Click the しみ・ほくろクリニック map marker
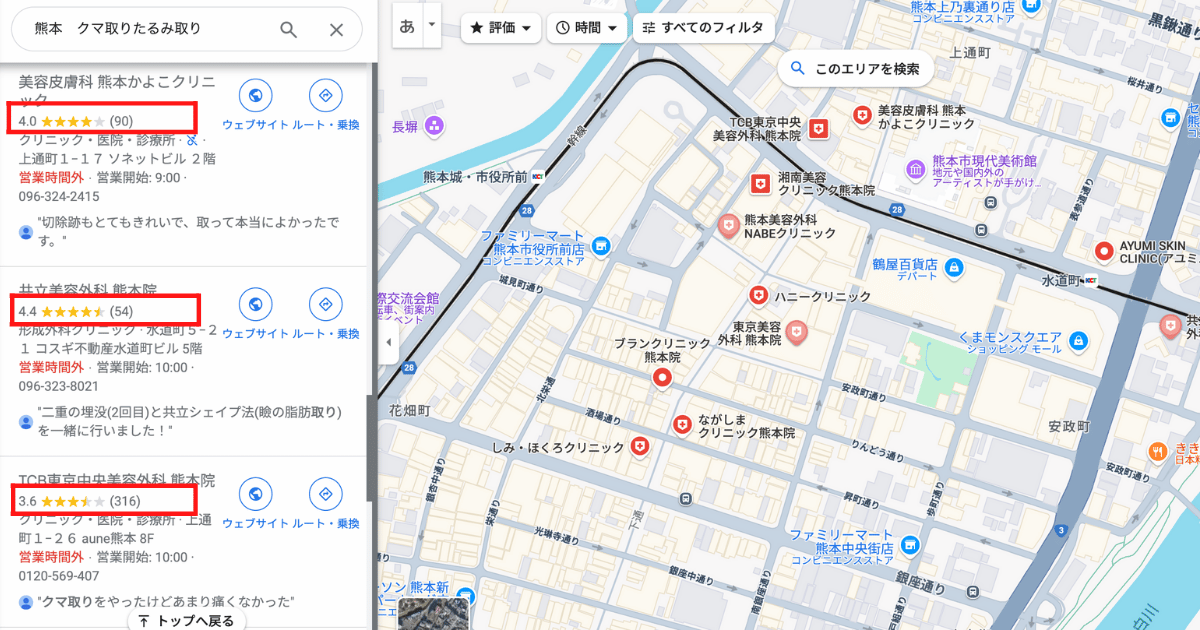 640,447
